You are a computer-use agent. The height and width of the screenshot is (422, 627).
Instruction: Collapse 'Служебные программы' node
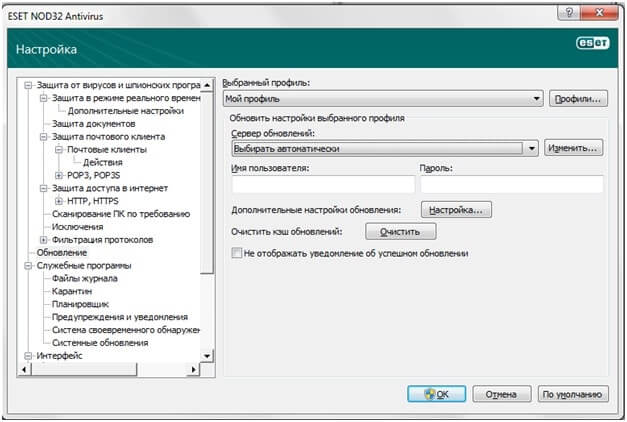click(x=28, y=266)
